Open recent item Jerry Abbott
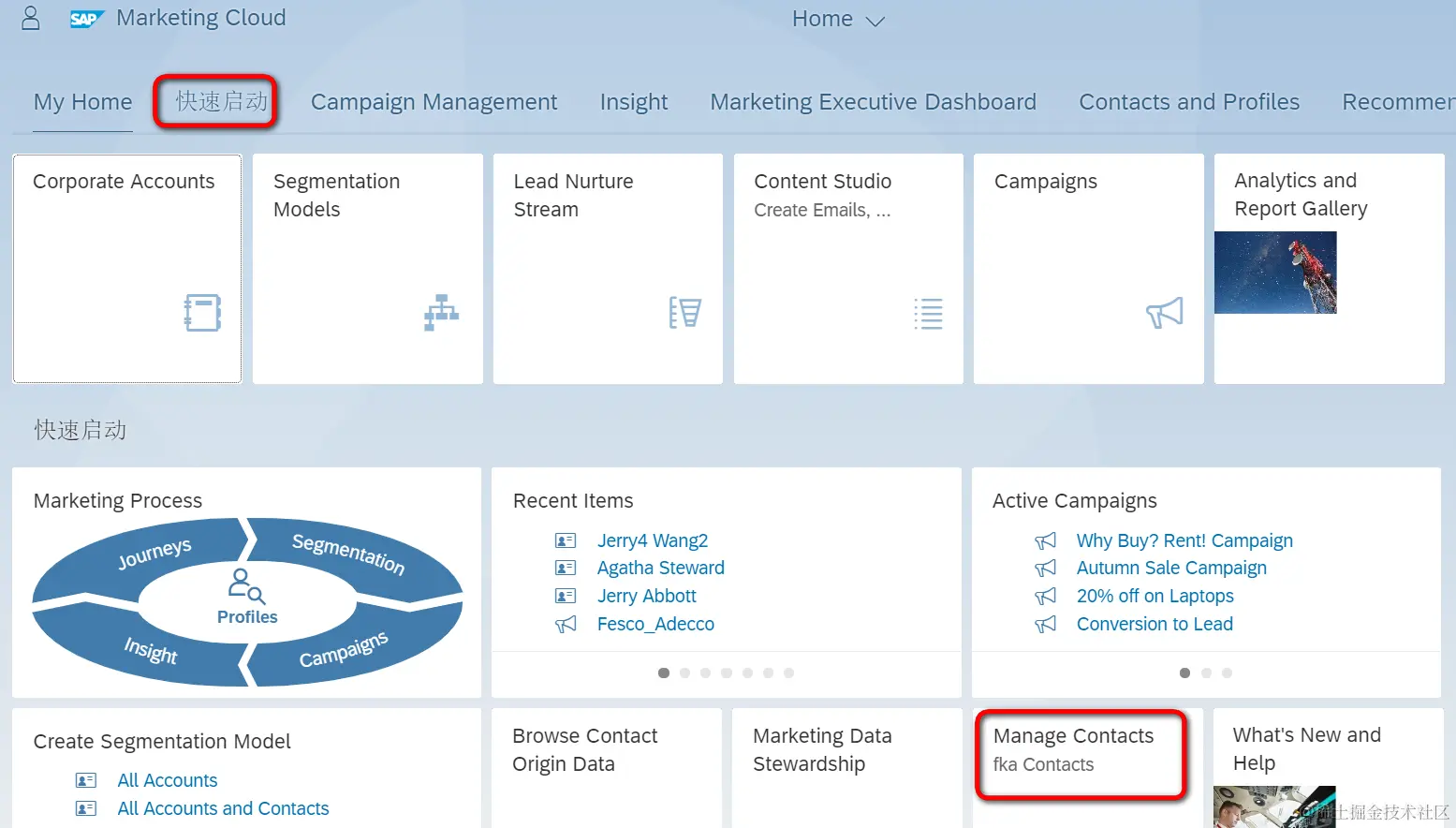The image size is (1456, 828). [647, 596]
